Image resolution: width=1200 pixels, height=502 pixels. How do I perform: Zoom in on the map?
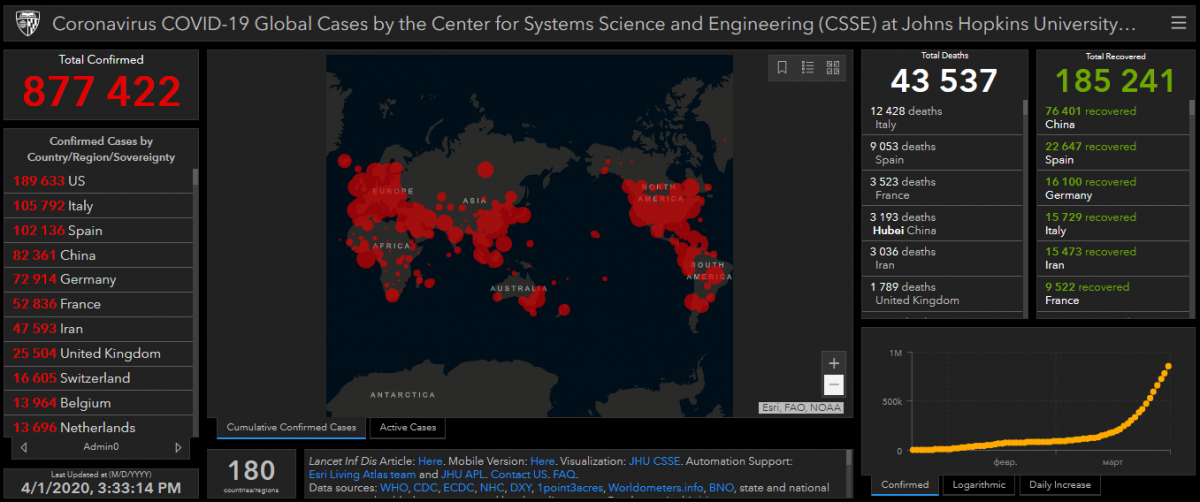(x=834, y=362)
